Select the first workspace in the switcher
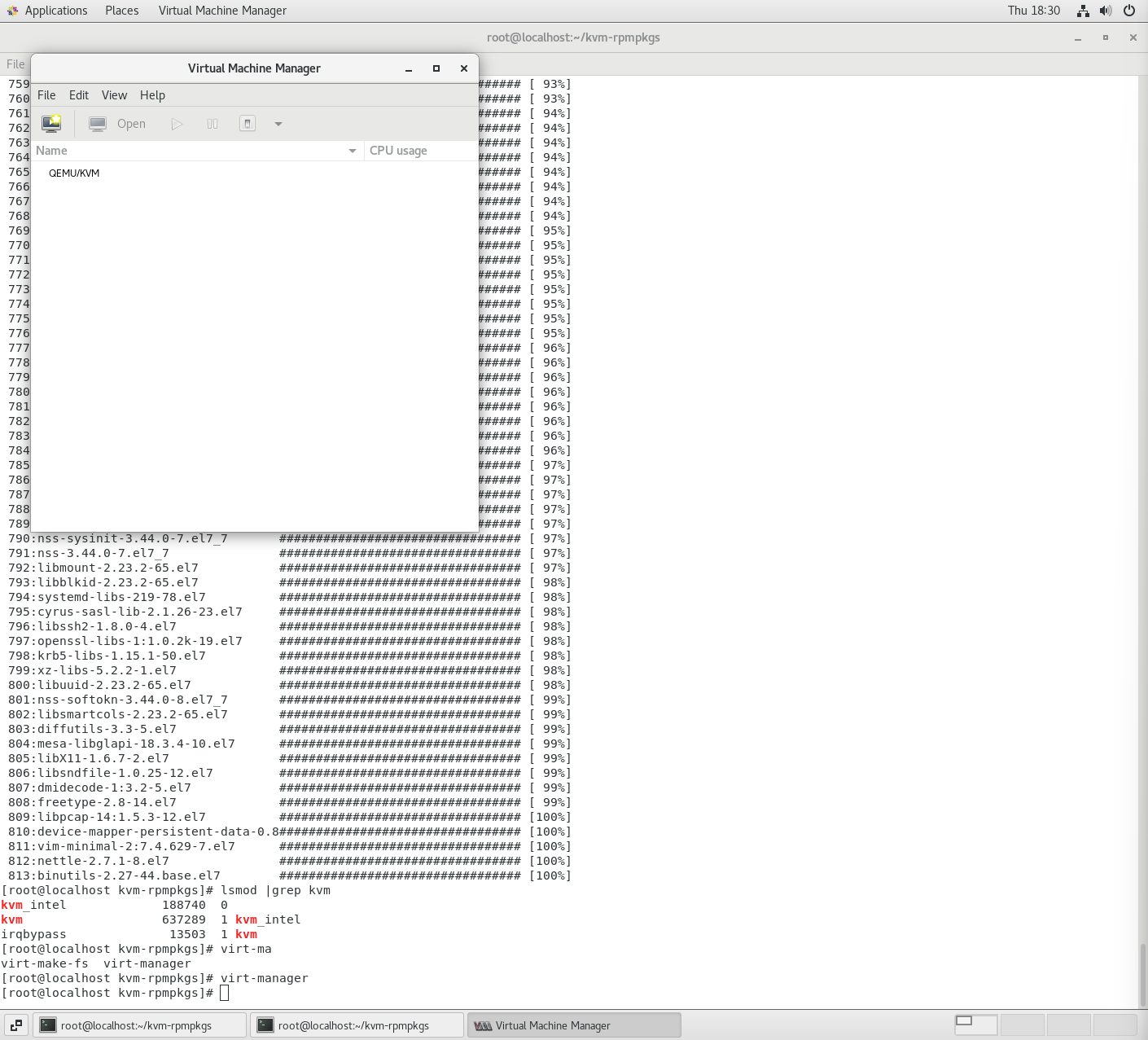This screenshot has width=1148, height=1040. point(975,1025)
